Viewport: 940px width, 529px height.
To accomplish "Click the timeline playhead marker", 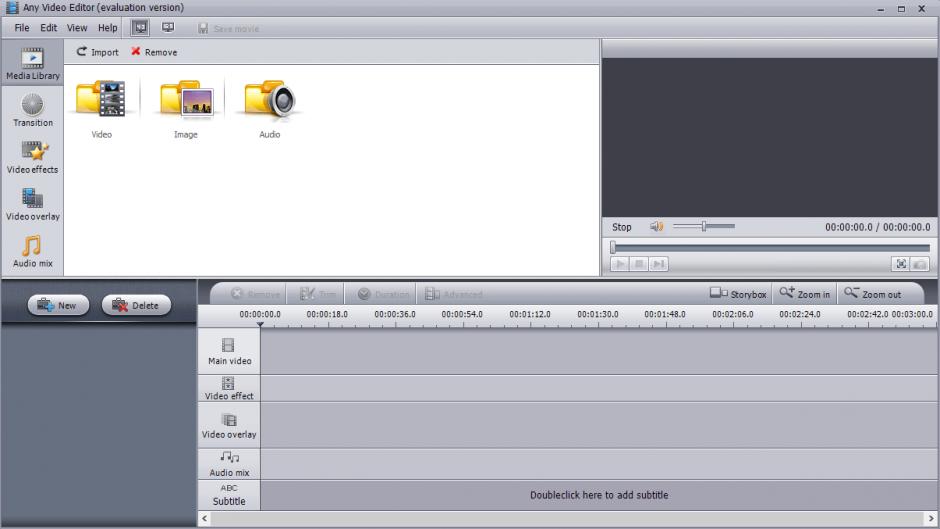I will (260, 324).
